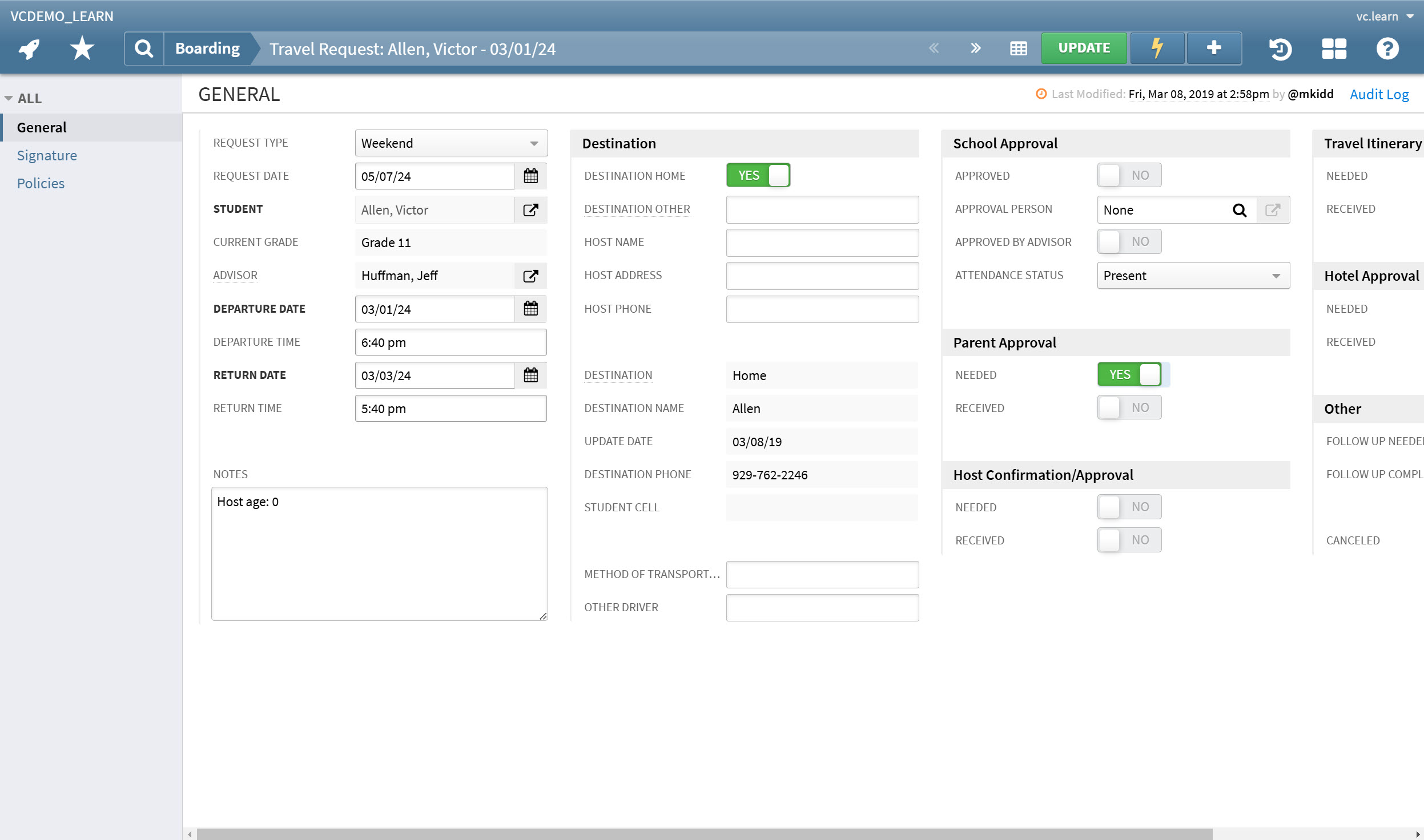
Task: Toggle Parent Approval Received switch
Action: click(x=1129, y=407)
